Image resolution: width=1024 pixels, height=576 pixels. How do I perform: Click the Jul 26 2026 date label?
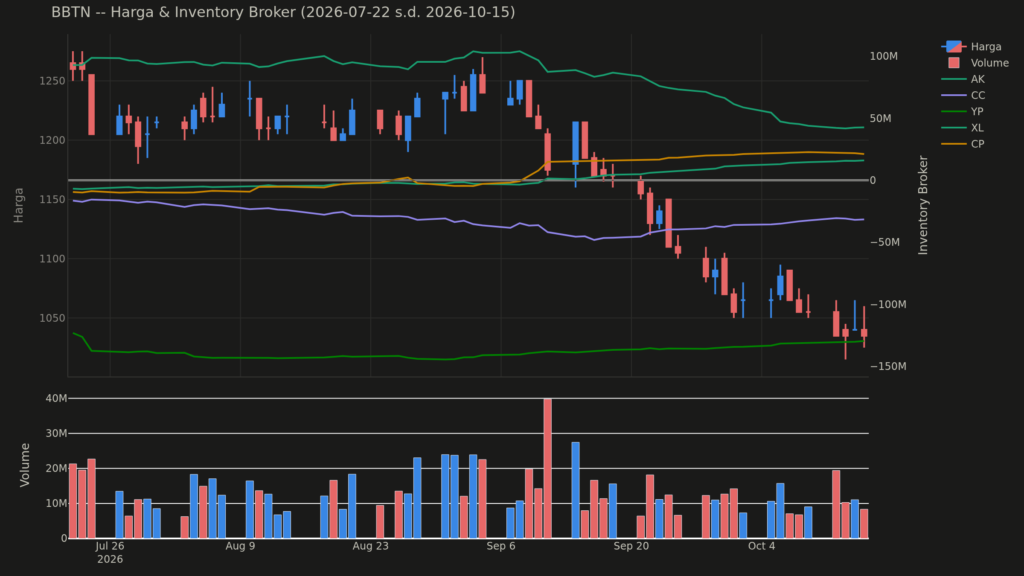110,552
